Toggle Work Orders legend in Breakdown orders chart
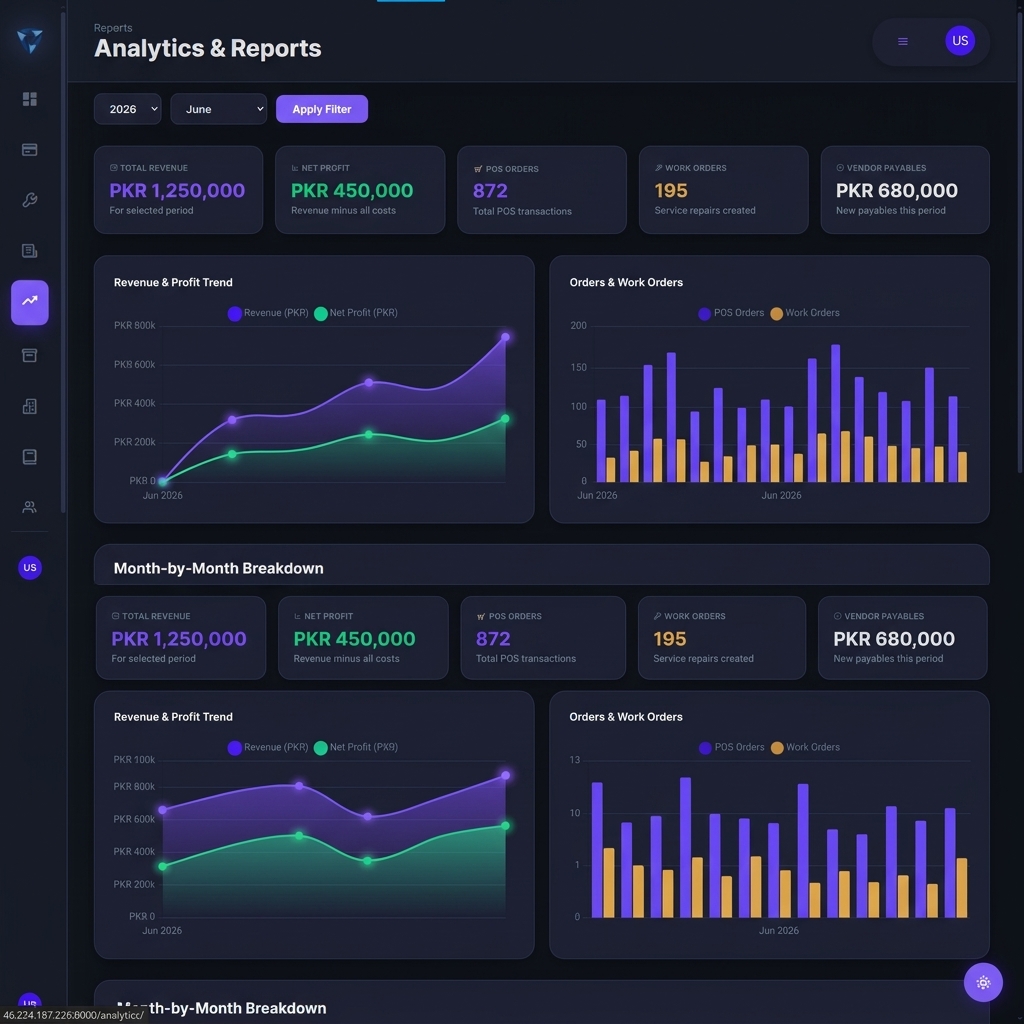 (805, 747)
